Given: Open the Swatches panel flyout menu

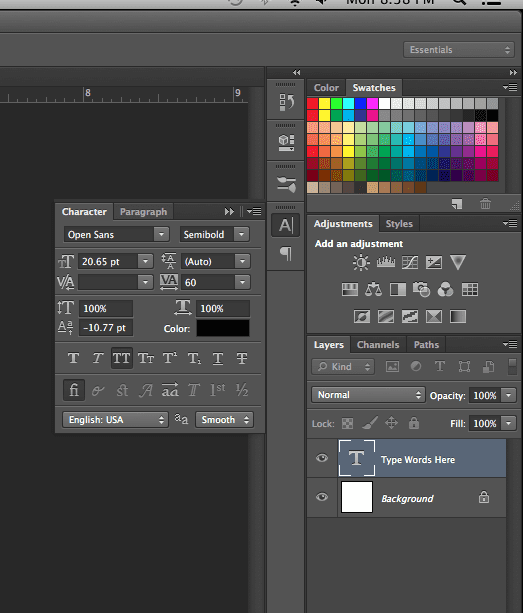Looking at the screenshot, I should pos(510,88).
